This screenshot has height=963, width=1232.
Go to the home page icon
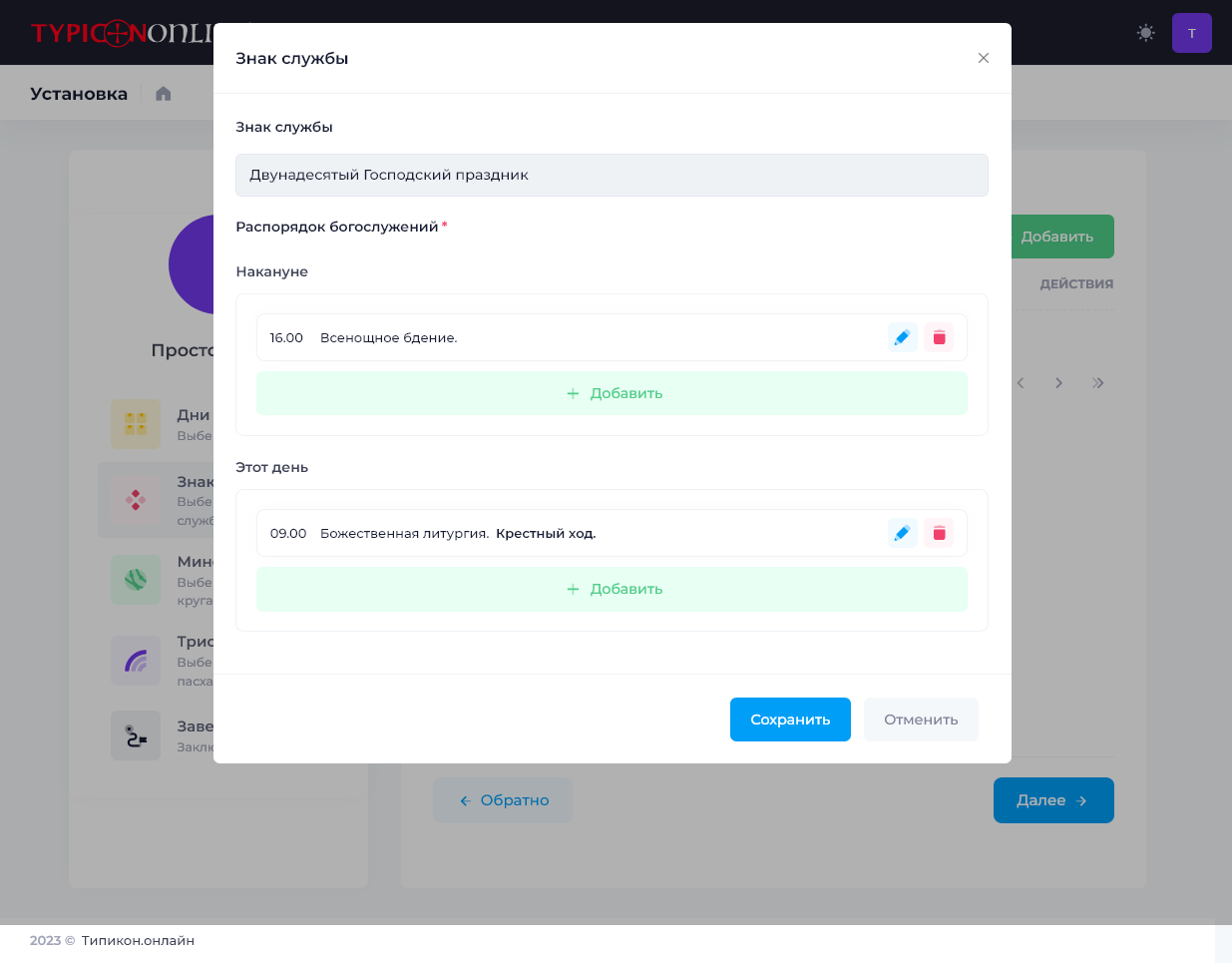pos(164,94)
